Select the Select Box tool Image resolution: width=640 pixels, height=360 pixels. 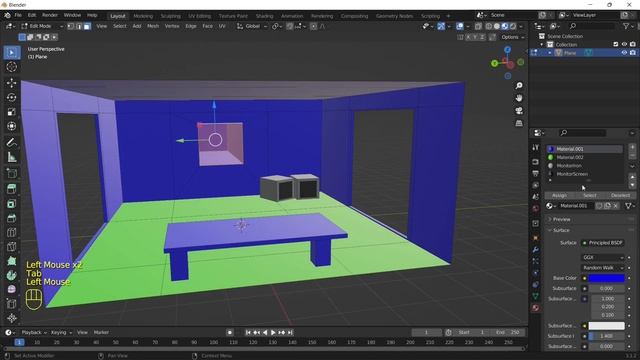pos(11,53)
